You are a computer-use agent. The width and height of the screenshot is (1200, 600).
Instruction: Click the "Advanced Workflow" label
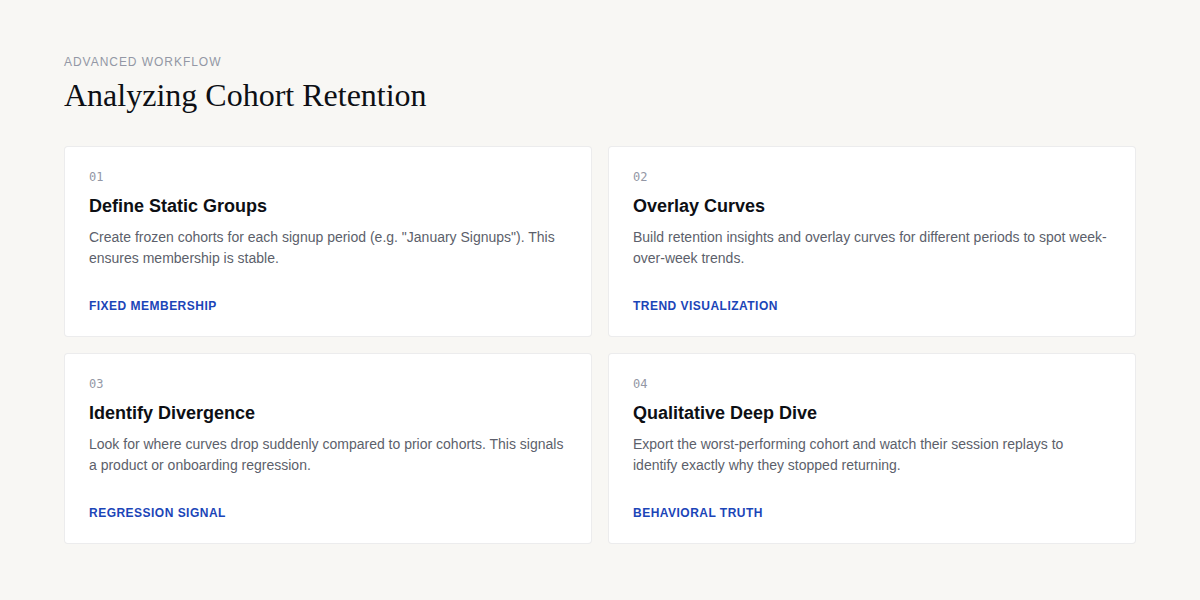click(143, 62)
